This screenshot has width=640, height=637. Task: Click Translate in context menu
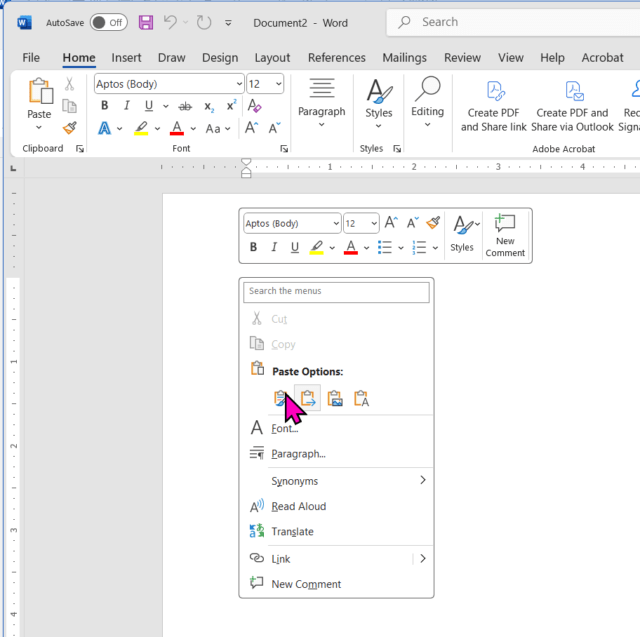coord(336,531)
